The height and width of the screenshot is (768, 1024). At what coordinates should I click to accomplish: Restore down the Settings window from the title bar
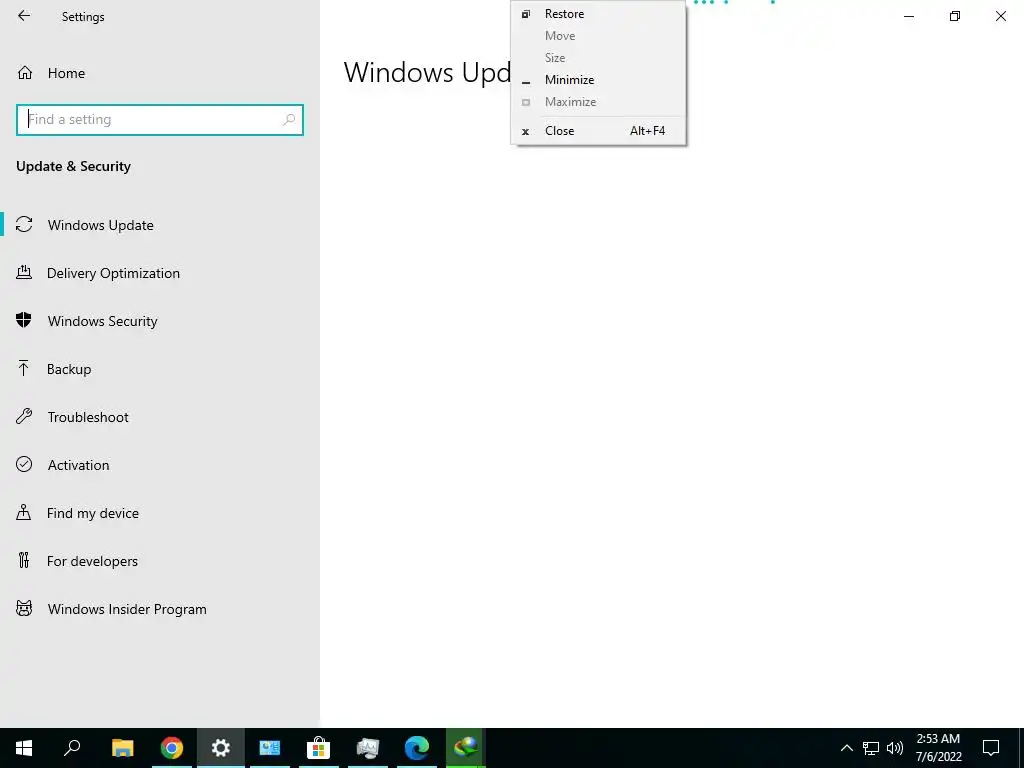click(x=955, y=16)
